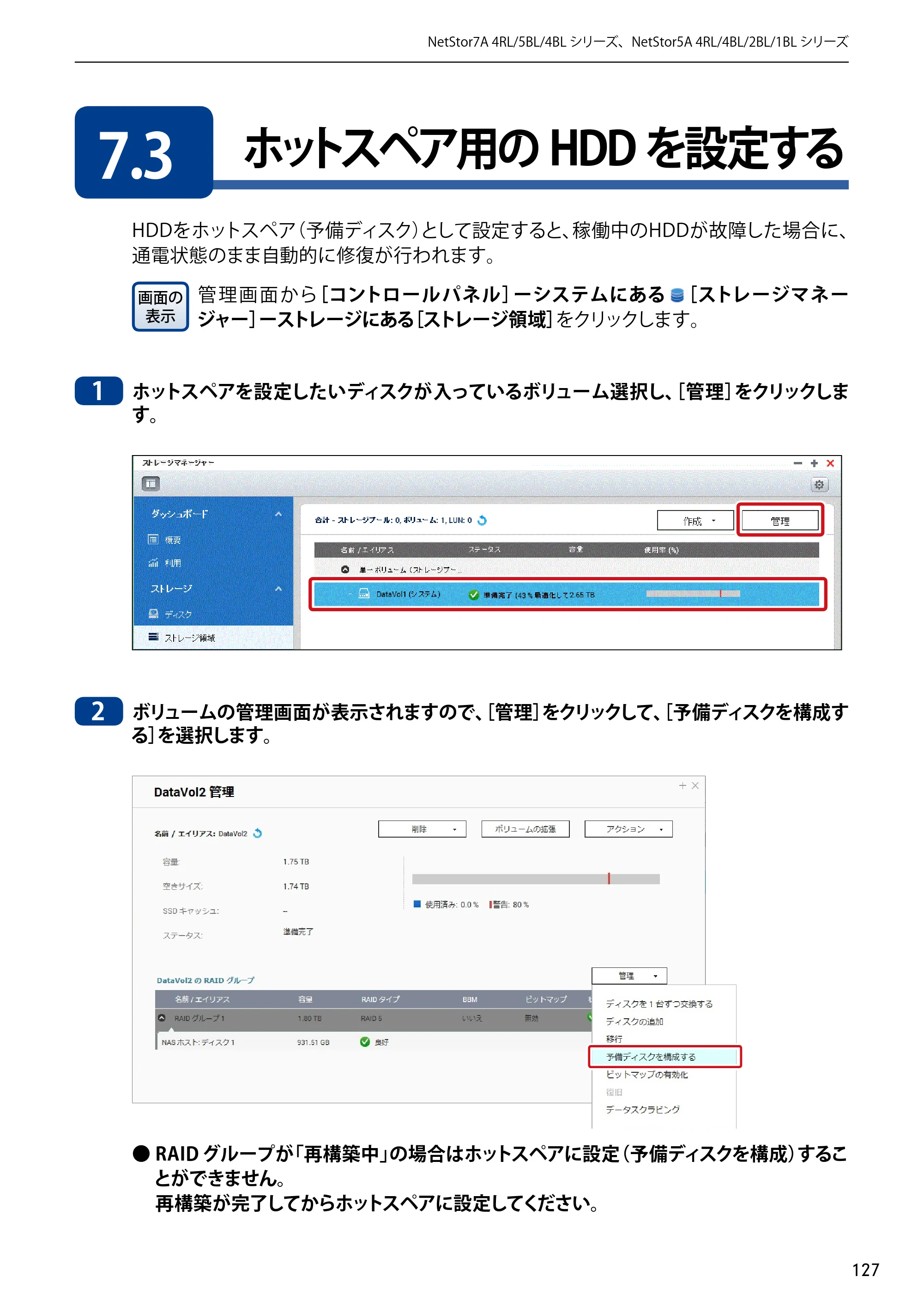Select the DataVol1 (システム) volume name

(408, 594)
